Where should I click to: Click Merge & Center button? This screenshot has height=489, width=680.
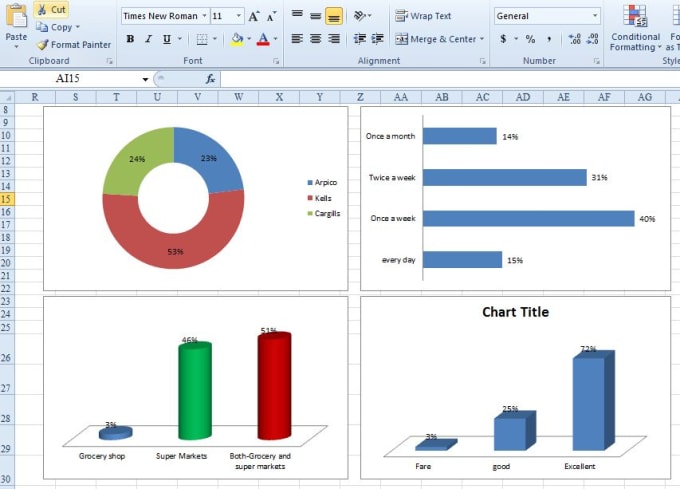(435, 39)
